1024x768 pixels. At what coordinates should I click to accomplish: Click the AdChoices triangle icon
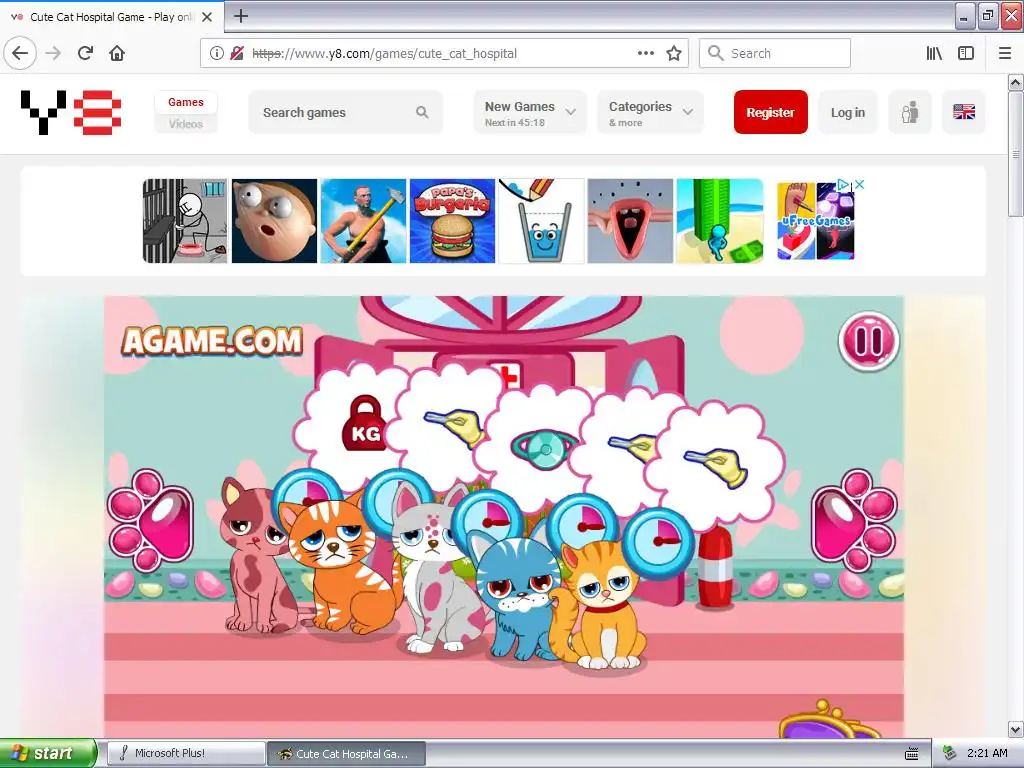coord(844,185)
